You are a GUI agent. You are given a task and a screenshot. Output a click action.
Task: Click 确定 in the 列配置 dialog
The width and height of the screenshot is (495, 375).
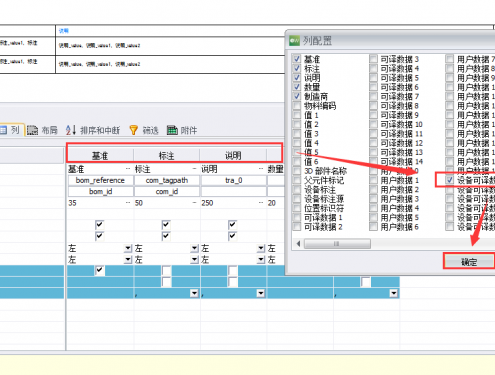tap(469, 262)
